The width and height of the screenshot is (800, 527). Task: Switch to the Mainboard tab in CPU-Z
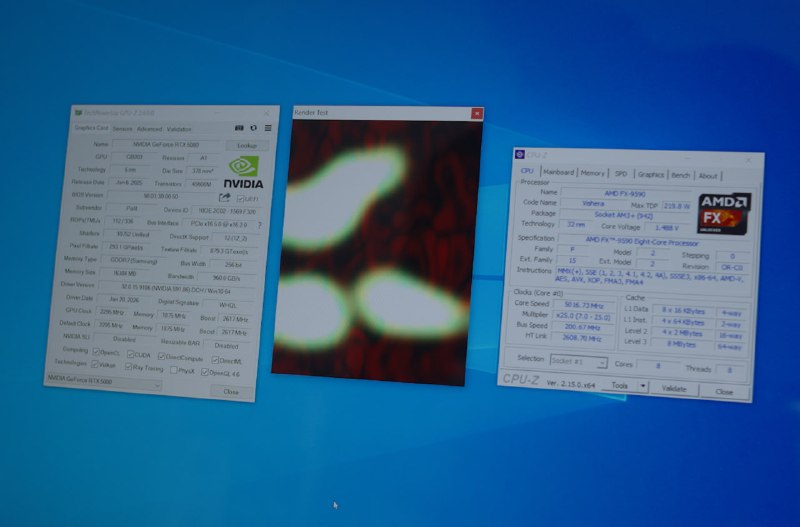pos(558,173)
